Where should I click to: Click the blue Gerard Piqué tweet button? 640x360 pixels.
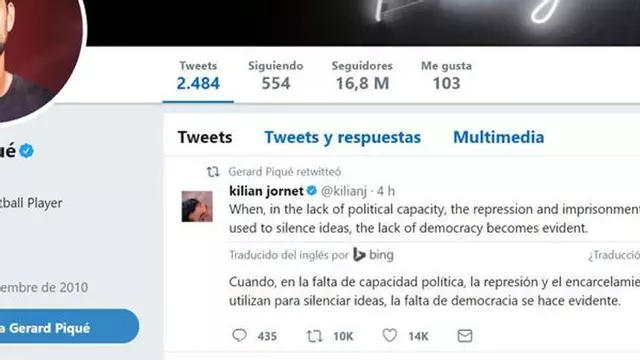[x=67, y=327]
